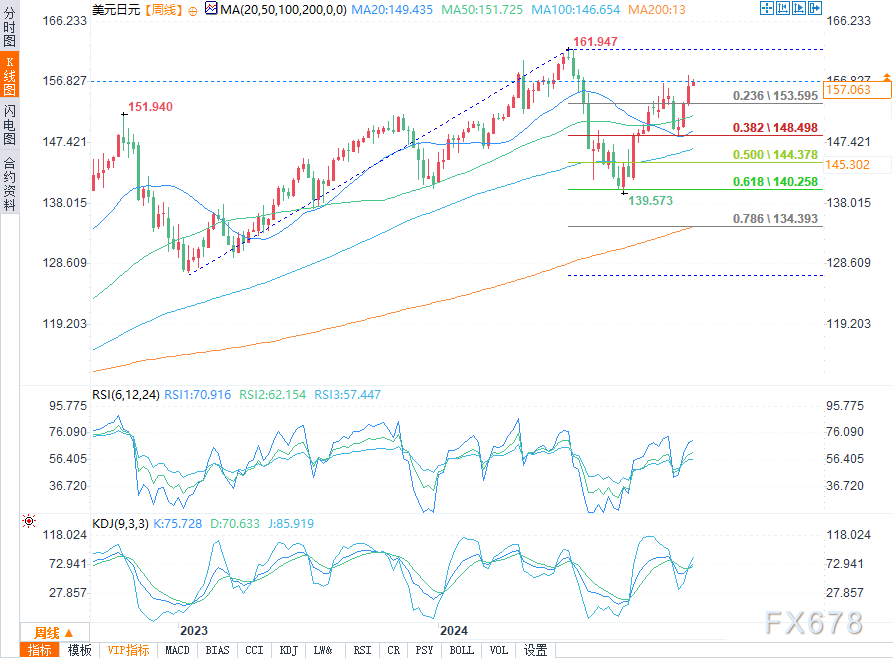893x658 pixels.
Task: Click the orange circle icon beside 周线
Action: pyautogui.click(x=193, y=11)
